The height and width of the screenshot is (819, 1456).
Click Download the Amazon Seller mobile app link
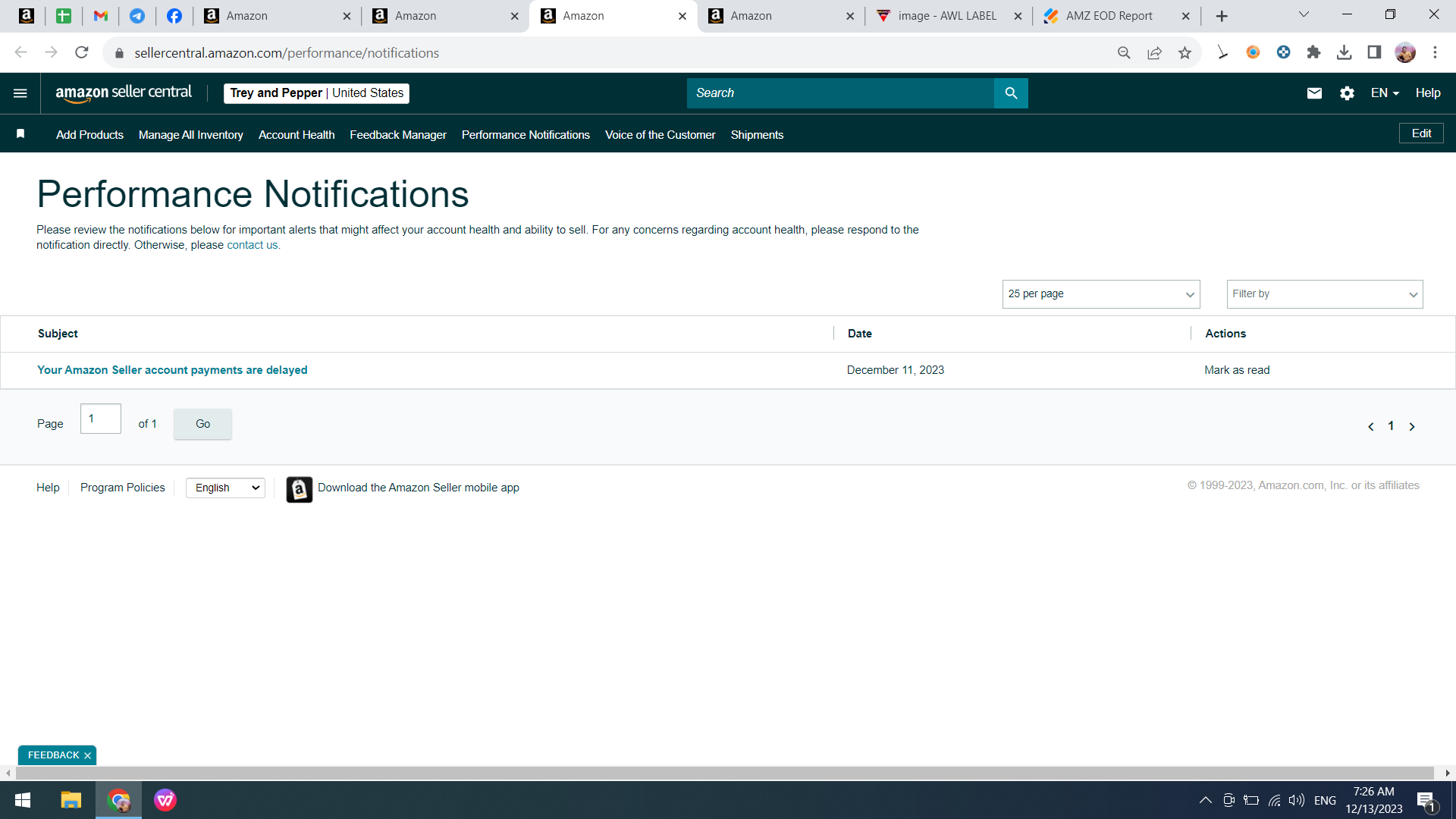[419, 488]
